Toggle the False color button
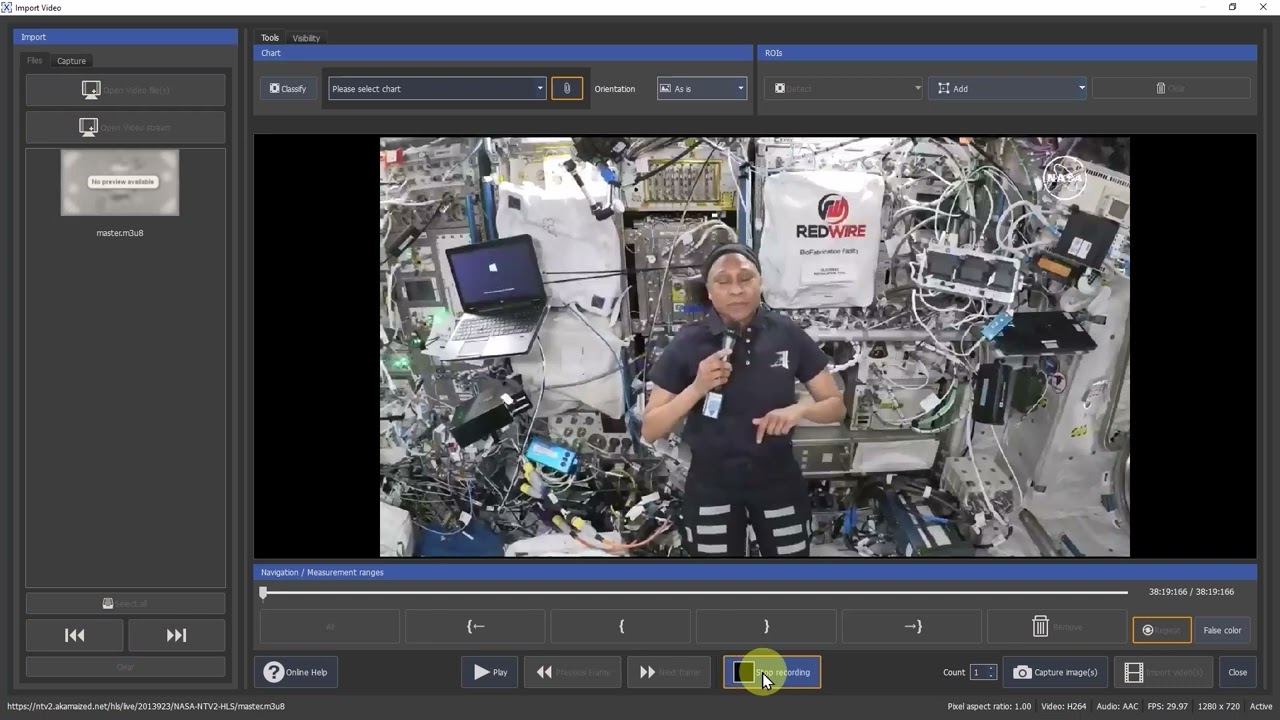 [1222, 630]
